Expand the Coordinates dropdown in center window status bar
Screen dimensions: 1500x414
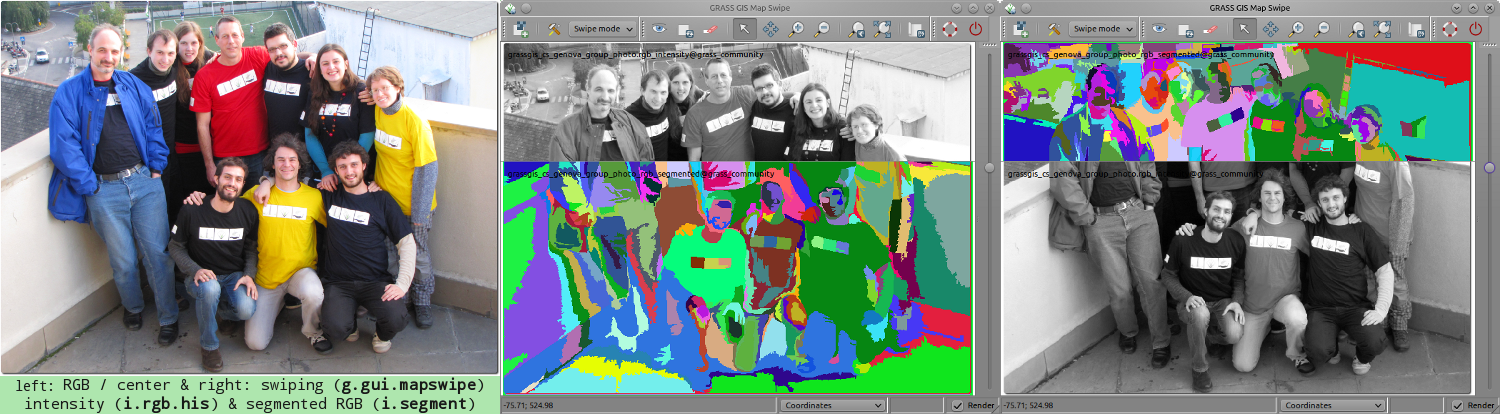(832, 405)
